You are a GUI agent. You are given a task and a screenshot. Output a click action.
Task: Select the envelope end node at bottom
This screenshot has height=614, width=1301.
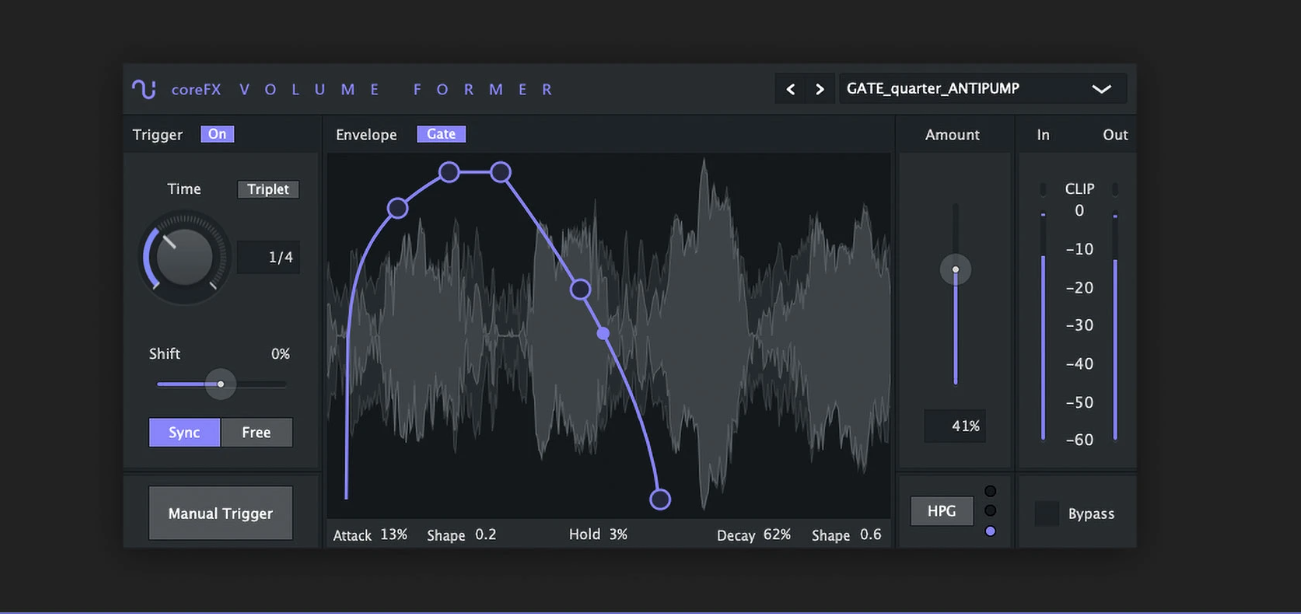coord(660,499)
